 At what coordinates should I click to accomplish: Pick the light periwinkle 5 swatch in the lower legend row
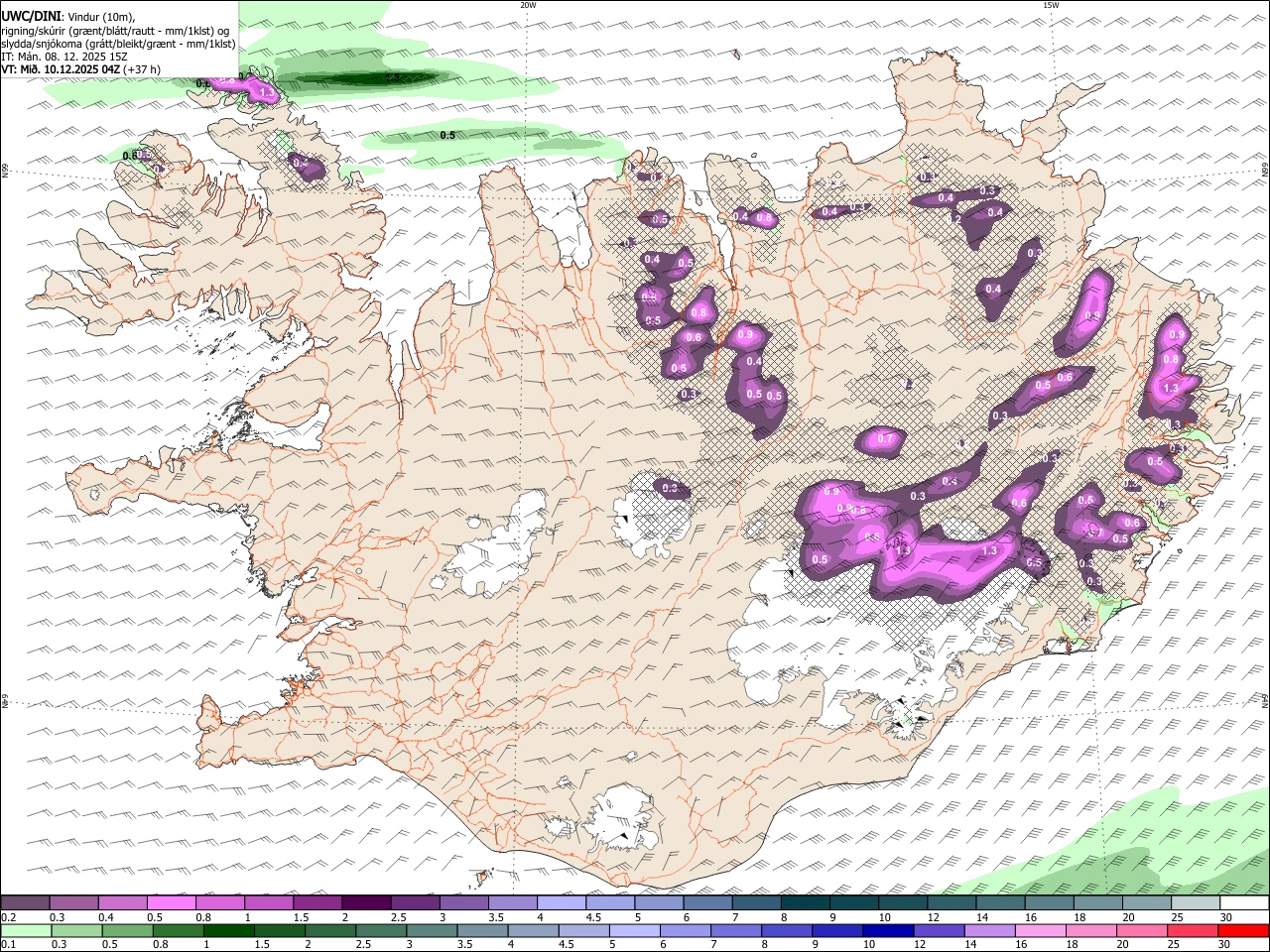click(x=634, y=931)
